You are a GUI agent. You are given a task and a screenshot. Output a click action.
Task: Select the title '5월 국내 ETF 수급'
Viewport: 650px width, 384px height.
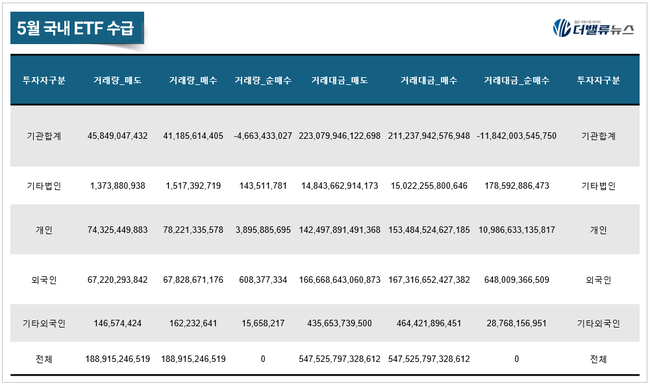[76, 28]
